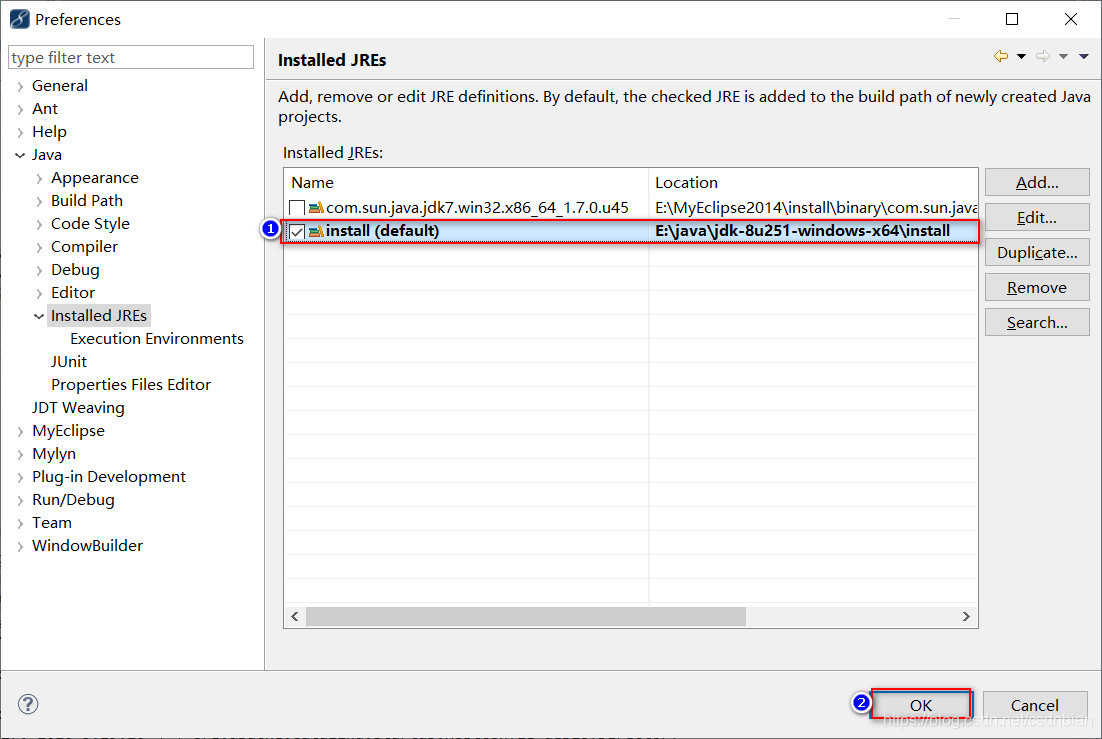The width and height of the screenshot is (1102, 739).
Task: Select the JDT Weaving category
Action: (x=78, y=408)
